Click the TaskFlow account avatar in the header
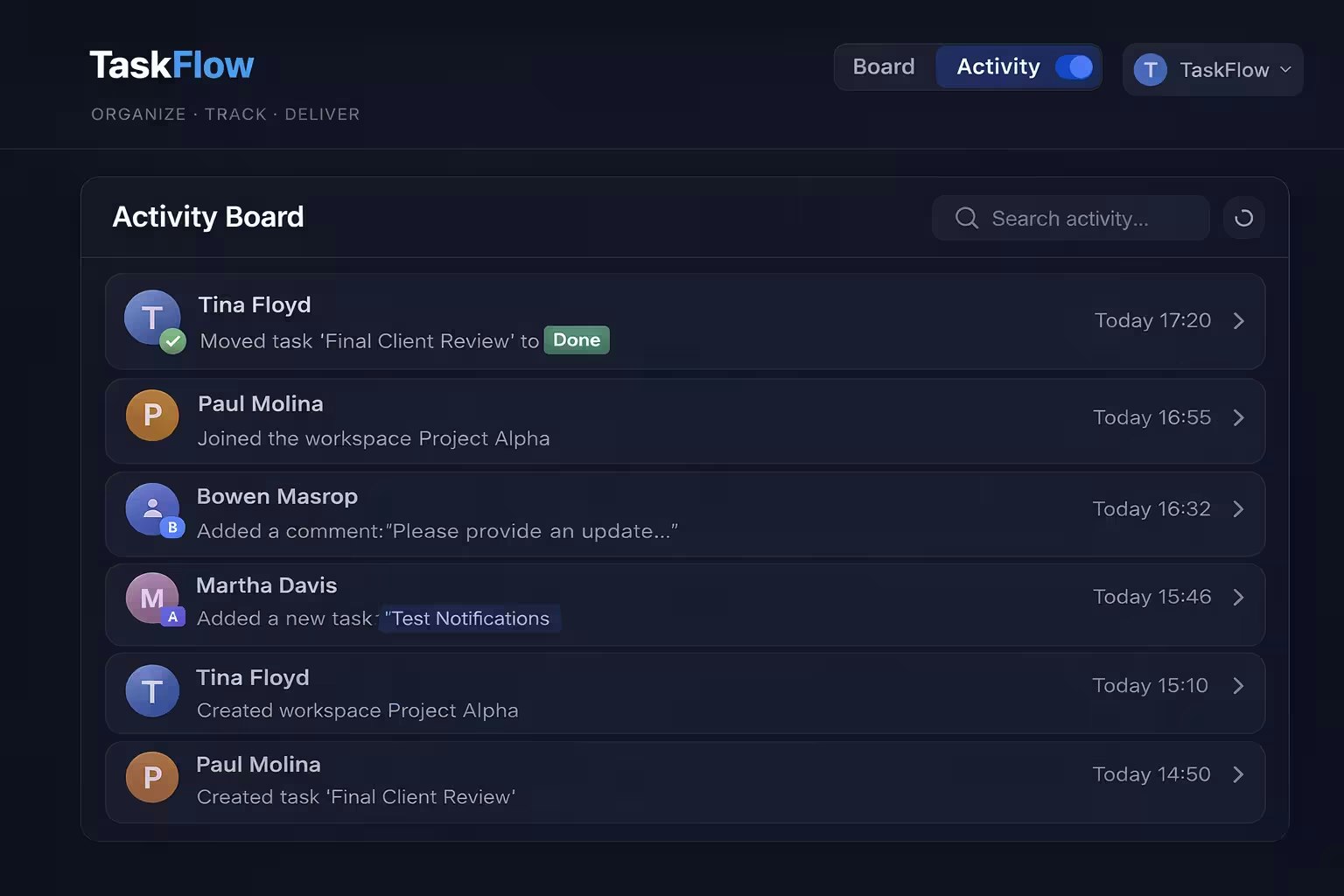This screenshot has height=896, width=1344. tap(1149, 69)
